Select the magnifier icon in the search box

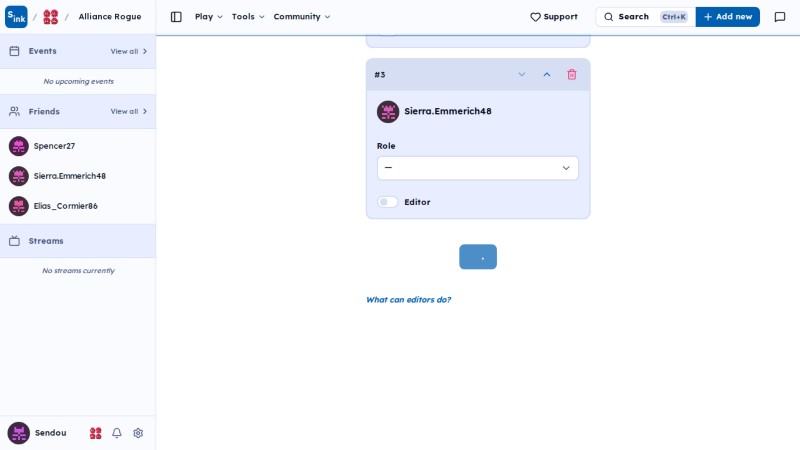(x=609, y=17)
